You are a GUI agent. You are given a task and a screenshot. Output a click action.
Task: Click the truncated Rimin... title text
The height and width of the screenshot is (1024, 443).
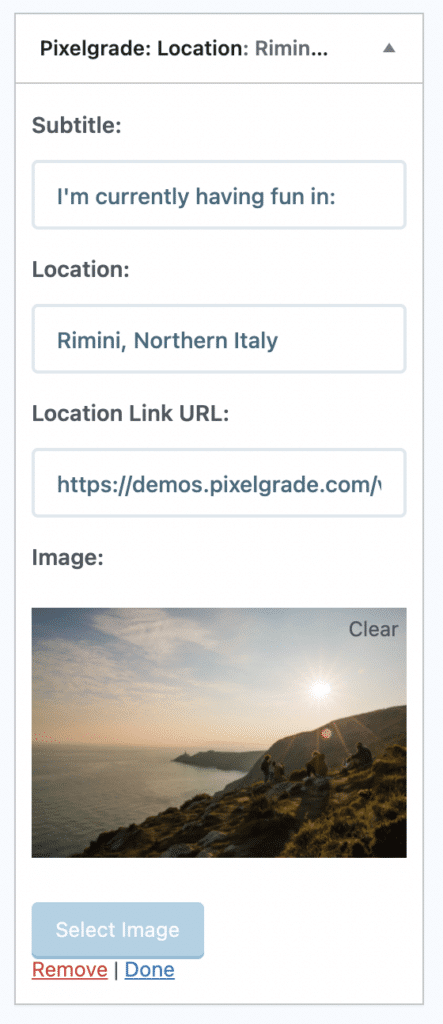[x=291, y=49]
